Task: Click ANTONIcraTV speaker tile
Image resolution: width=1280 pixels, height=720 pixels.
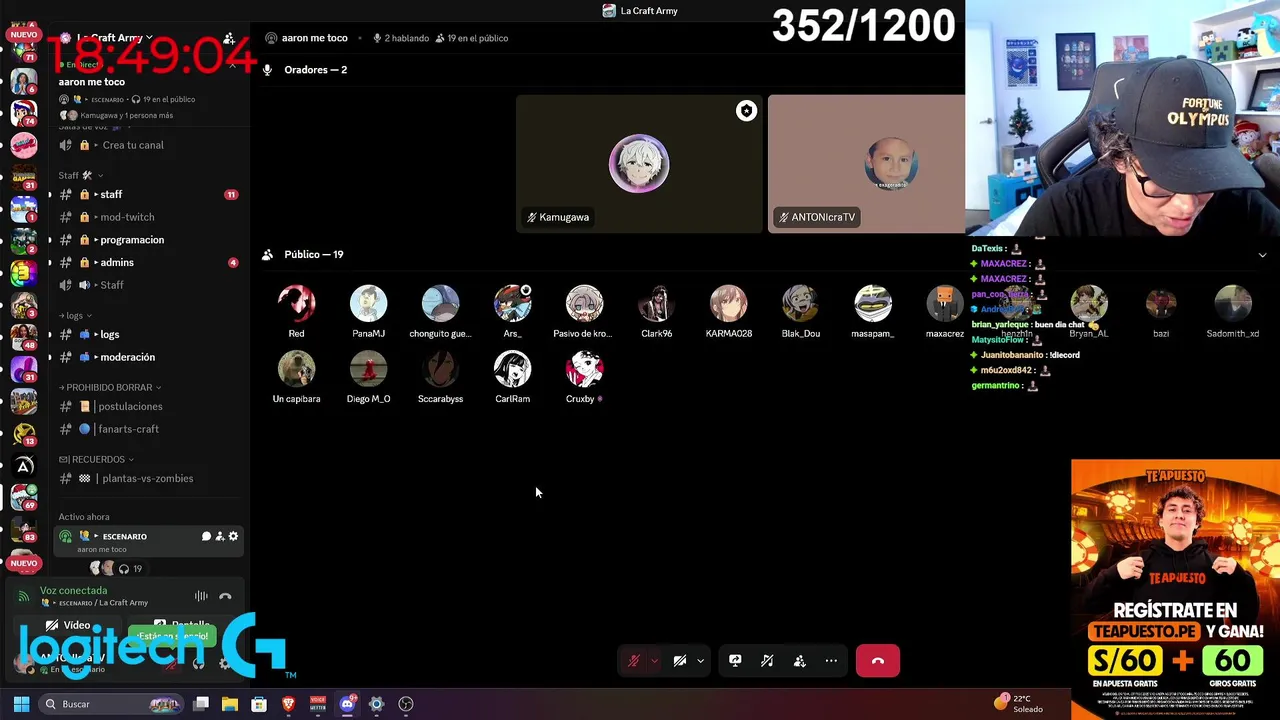Action: coord(866,164)
